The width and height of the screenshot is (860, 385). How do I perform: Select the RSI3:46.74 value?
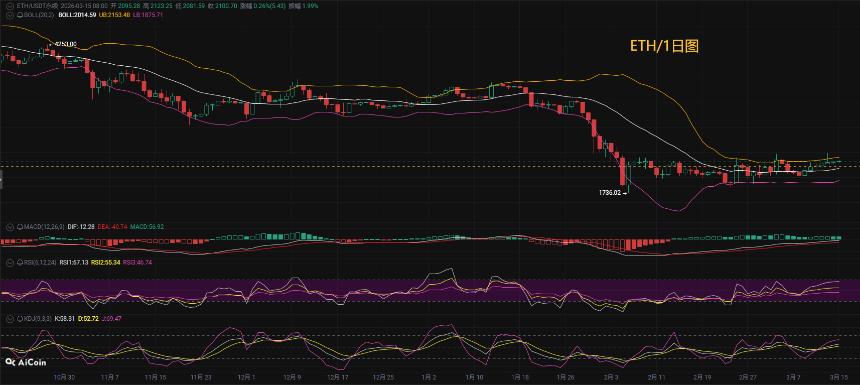[x=137, y=263]
